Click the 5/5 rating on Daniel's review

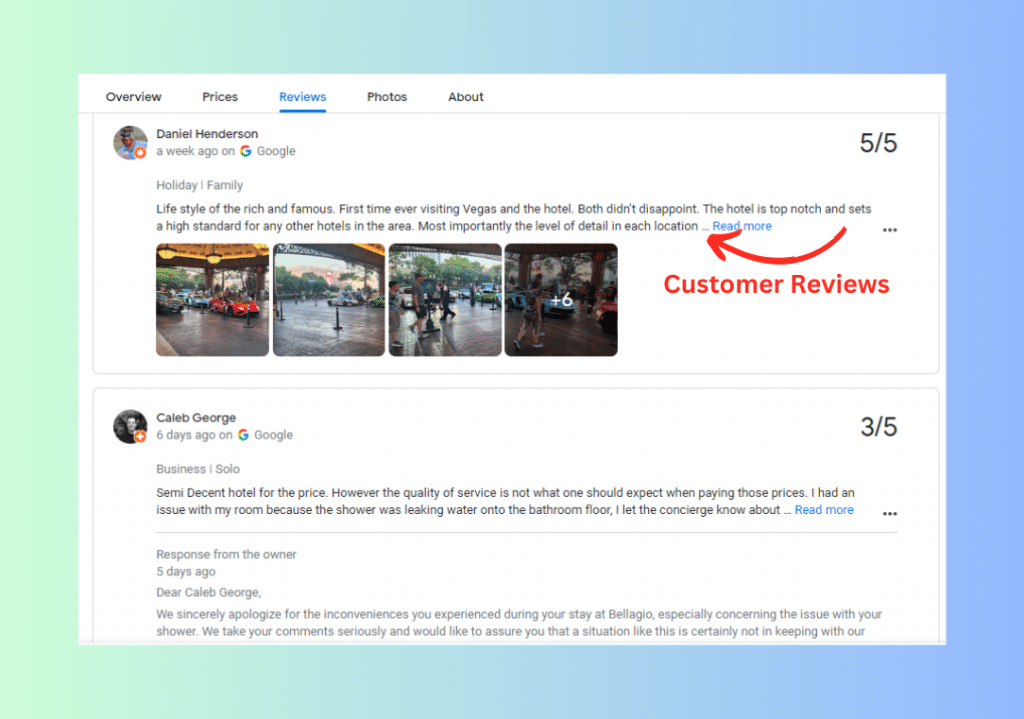[878, 143]
